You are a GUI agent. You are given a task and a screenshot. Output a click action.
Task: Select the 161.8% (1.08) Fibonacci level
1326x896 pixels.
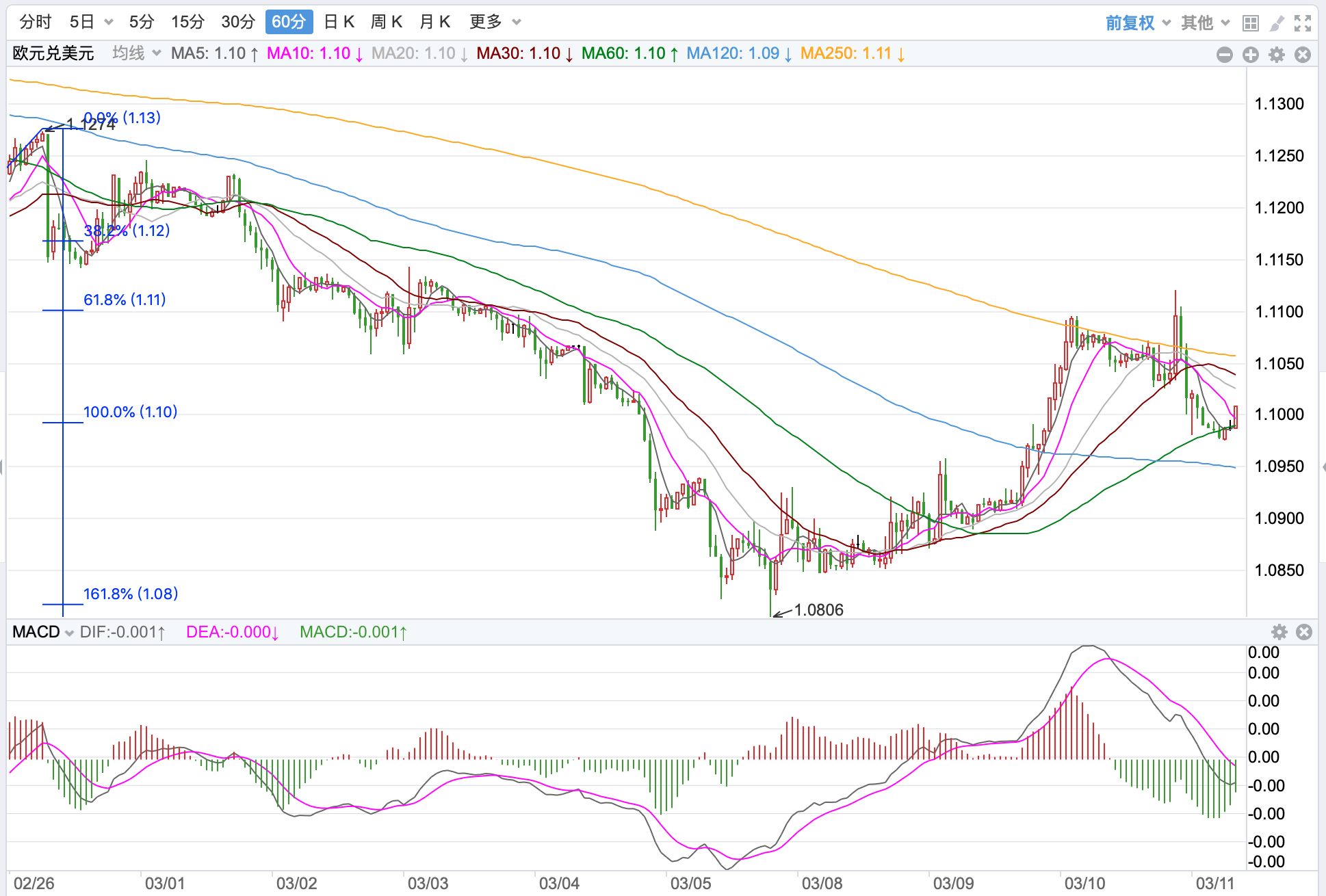(x=131, y=594)
